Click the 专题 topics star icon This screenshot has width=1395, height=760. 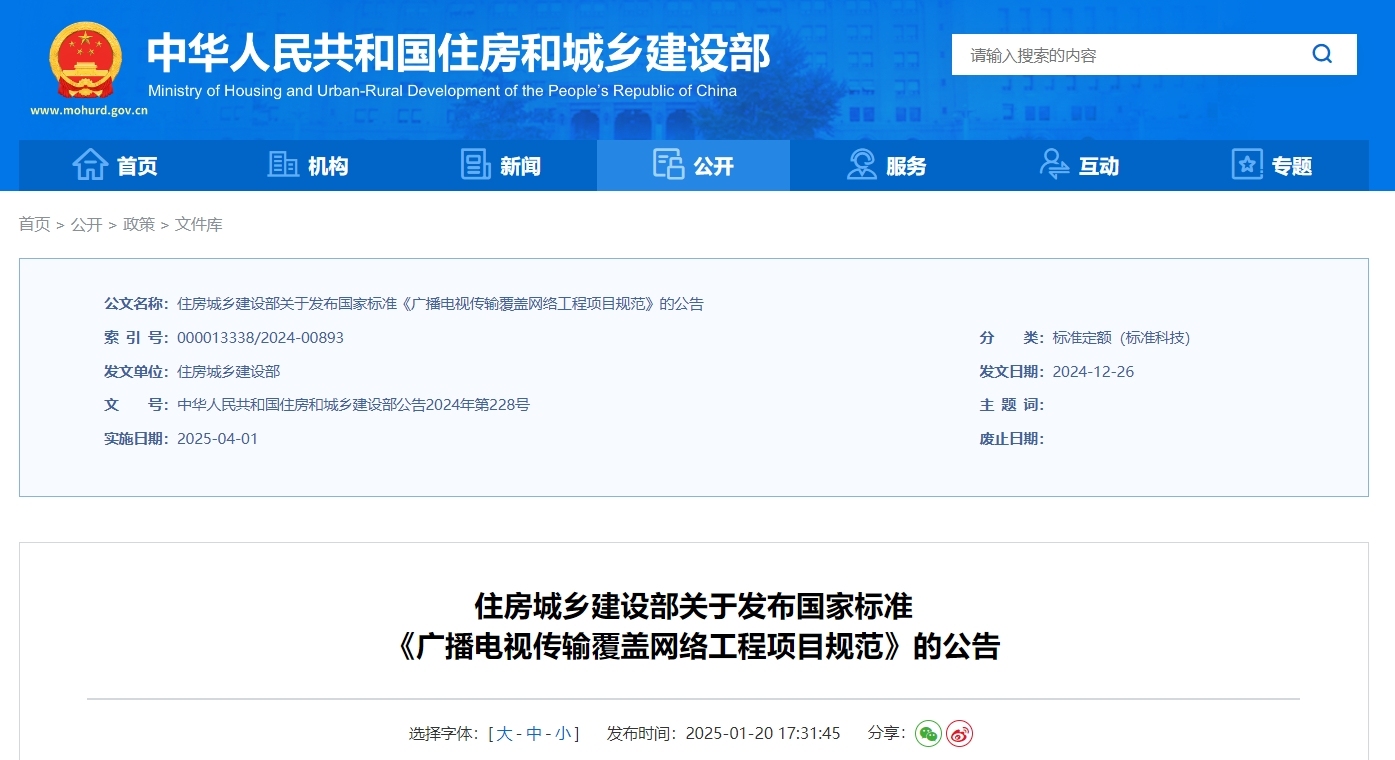point(1246,164)
